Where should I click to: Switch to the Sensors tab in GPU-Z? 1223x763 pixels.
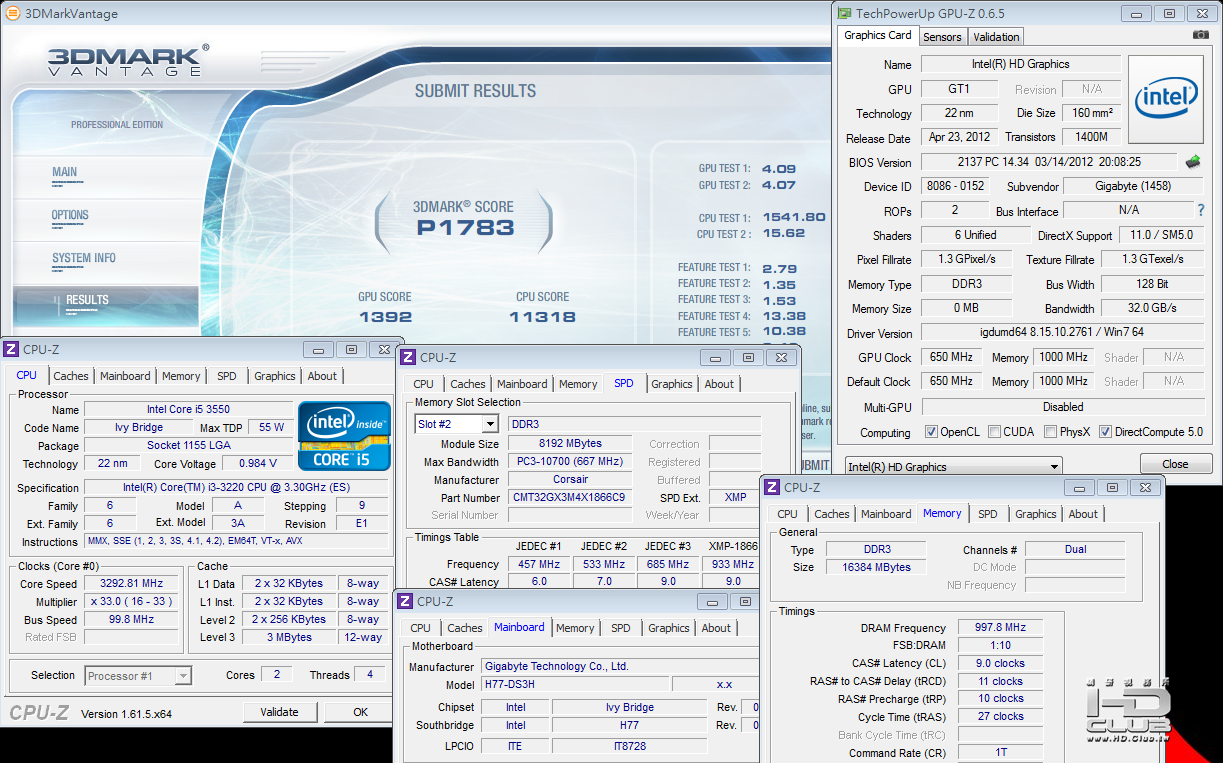(x=942, y=37)
